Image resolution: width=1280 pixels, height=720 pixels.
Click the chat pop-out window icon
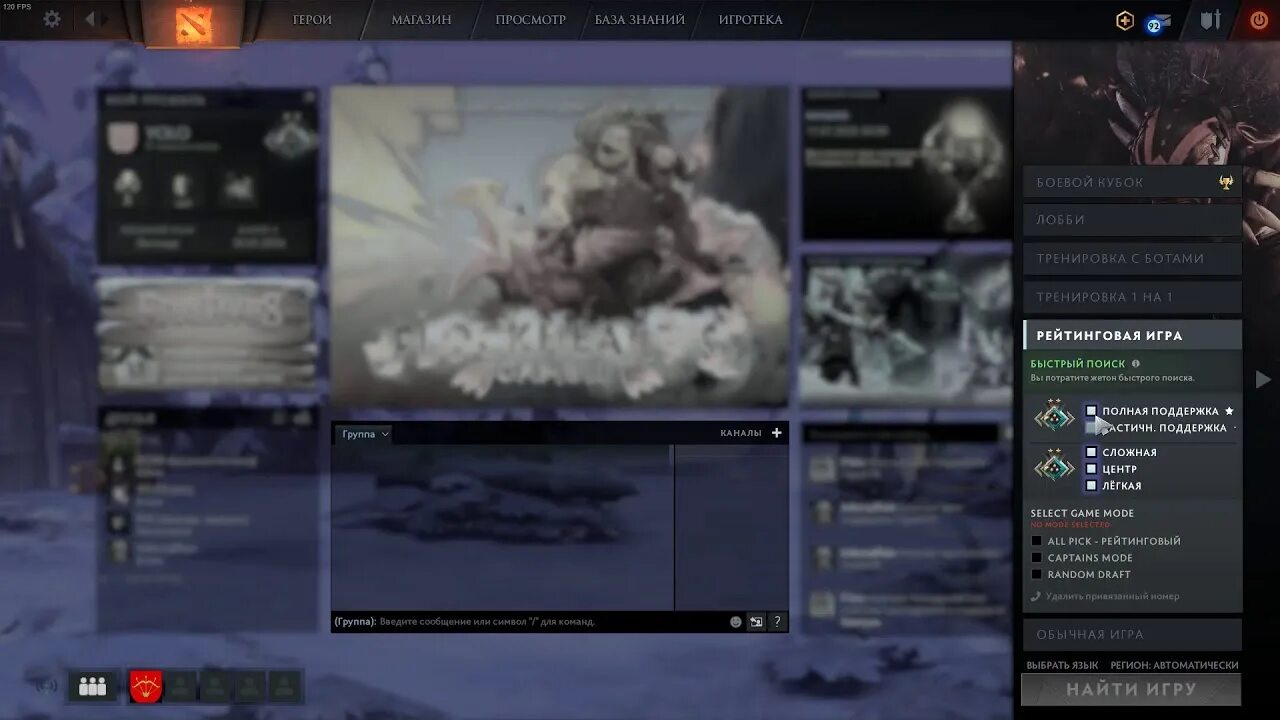pyautogui.click(x=756, y=622)
